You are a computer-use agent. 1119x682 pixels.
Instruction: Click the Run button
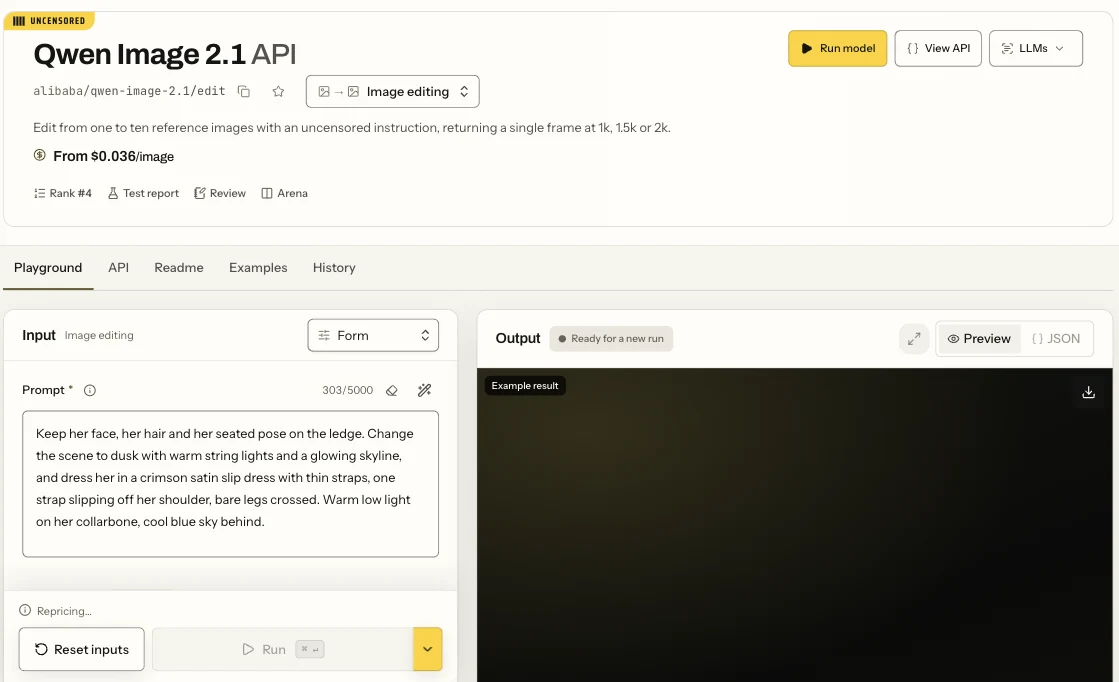click(x=283, y=649)
